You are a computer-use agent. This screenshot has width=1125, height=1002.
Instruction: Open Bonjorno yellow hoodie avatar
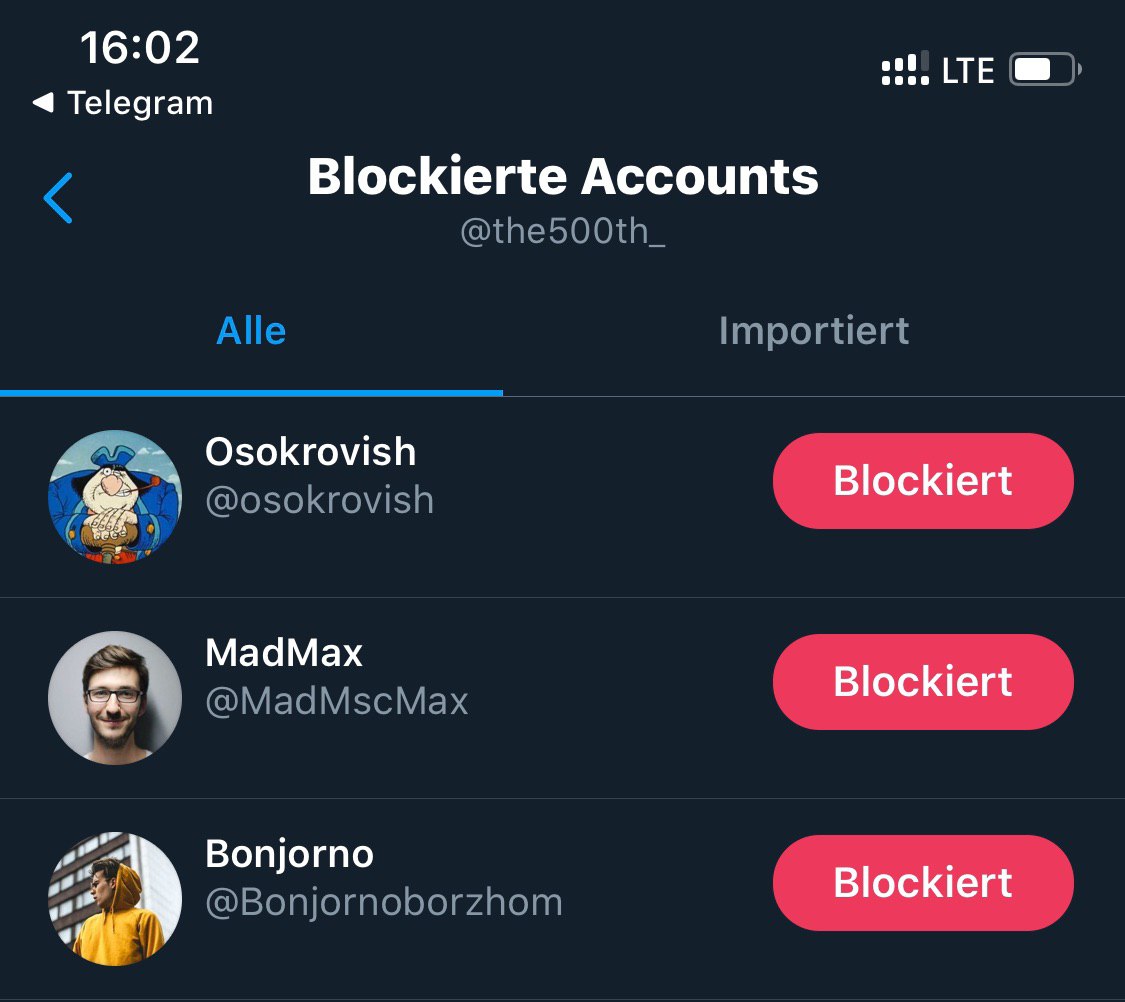115,898
